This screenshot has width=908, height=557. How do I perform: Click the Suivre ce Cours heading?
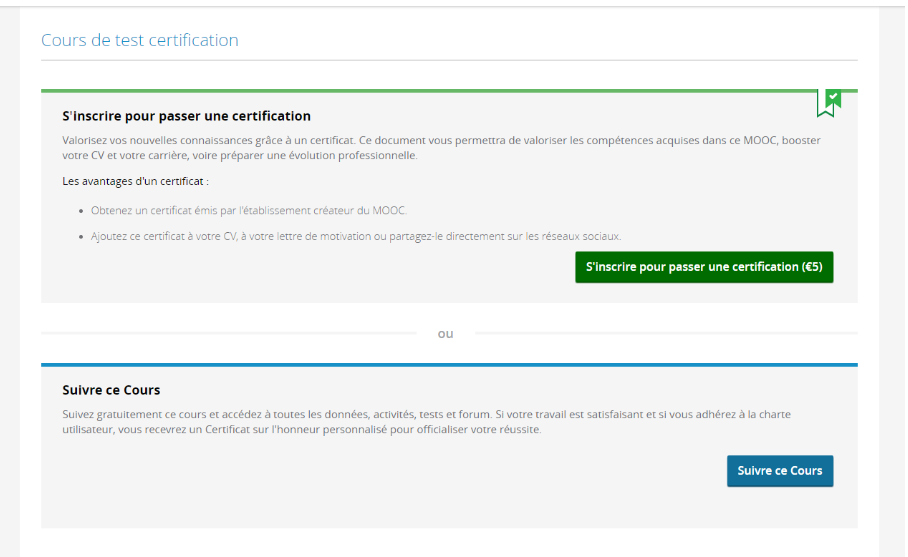[x=111, y=390]
